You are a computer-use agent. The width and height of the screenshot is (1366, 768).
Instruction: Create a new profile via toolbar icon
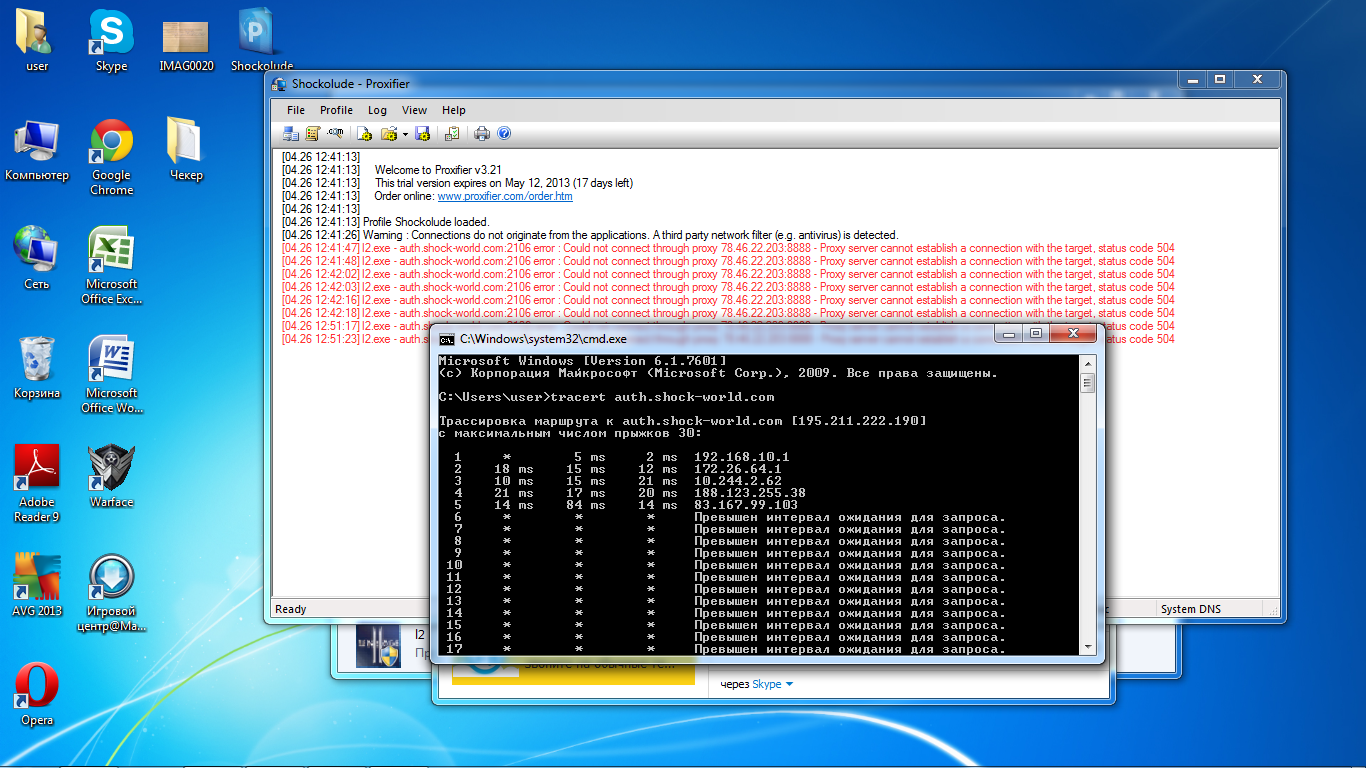(364, 133)
